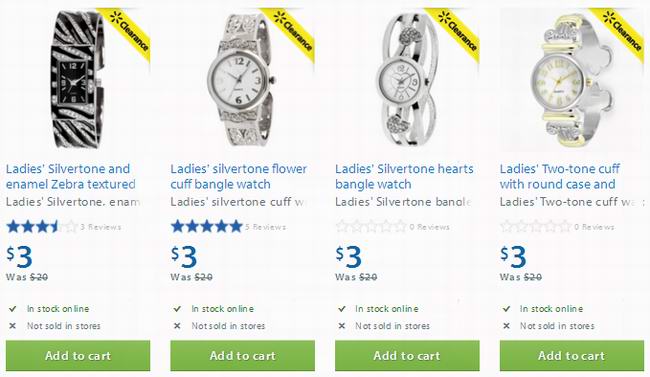Open the Ladies' silvertone flower cuff bangle link
The height and width of the screenshot is (377, 650).
(x=238, y=176)
